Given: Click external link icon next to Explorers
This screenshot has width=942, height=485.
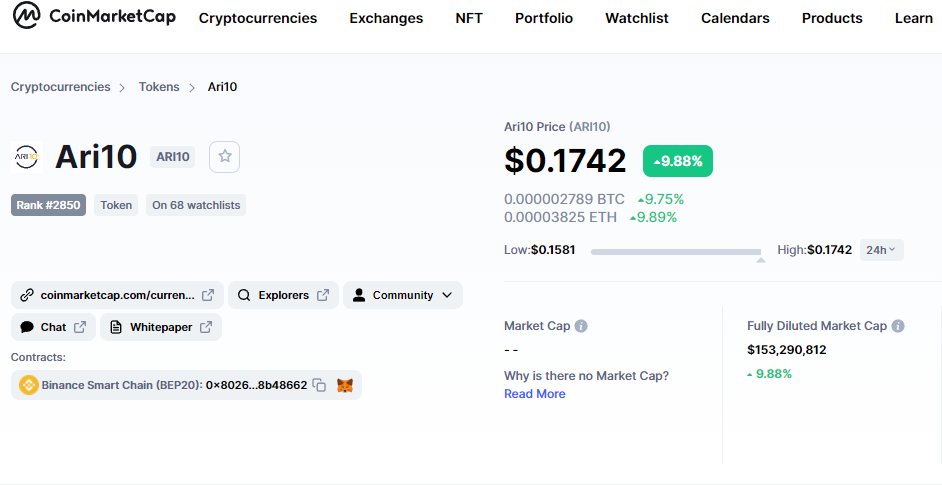Looking at the screenshot, I should 323,295.
